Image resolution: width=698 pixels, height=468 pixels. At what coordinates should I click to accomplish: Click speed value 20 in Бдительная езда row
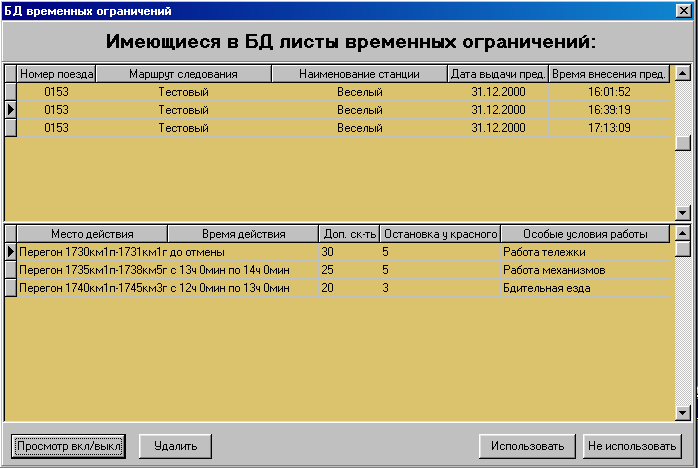click(349, 288)
